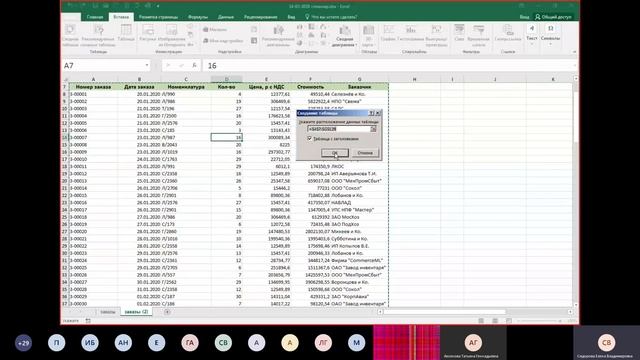Image resolution: width=640 pixels, height=360 pixels.
Task: Click the Магазин add-ins button
Action: (215, 29)
